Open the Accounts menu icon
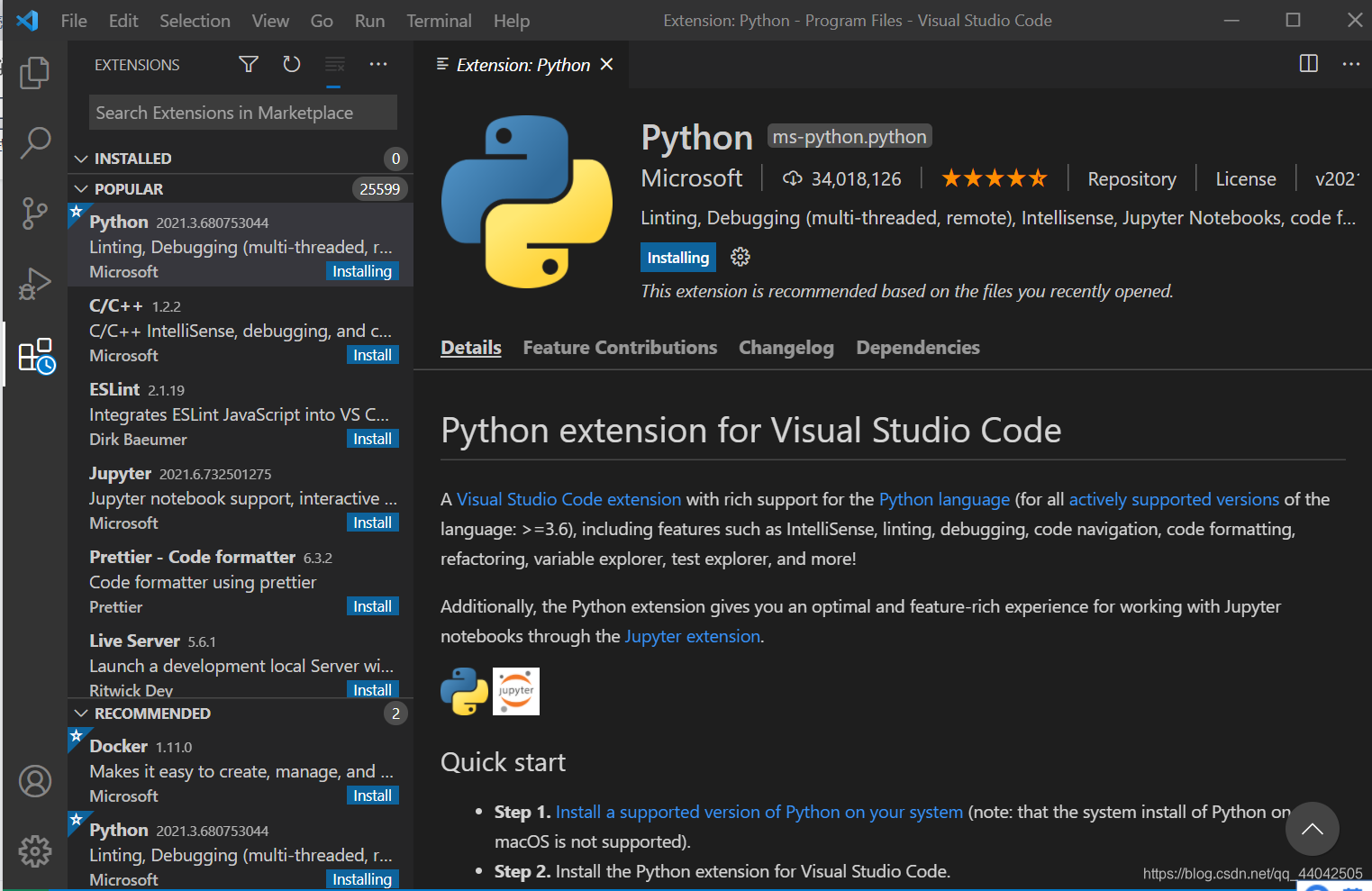 pyautogui.click(x=35, y=781)
